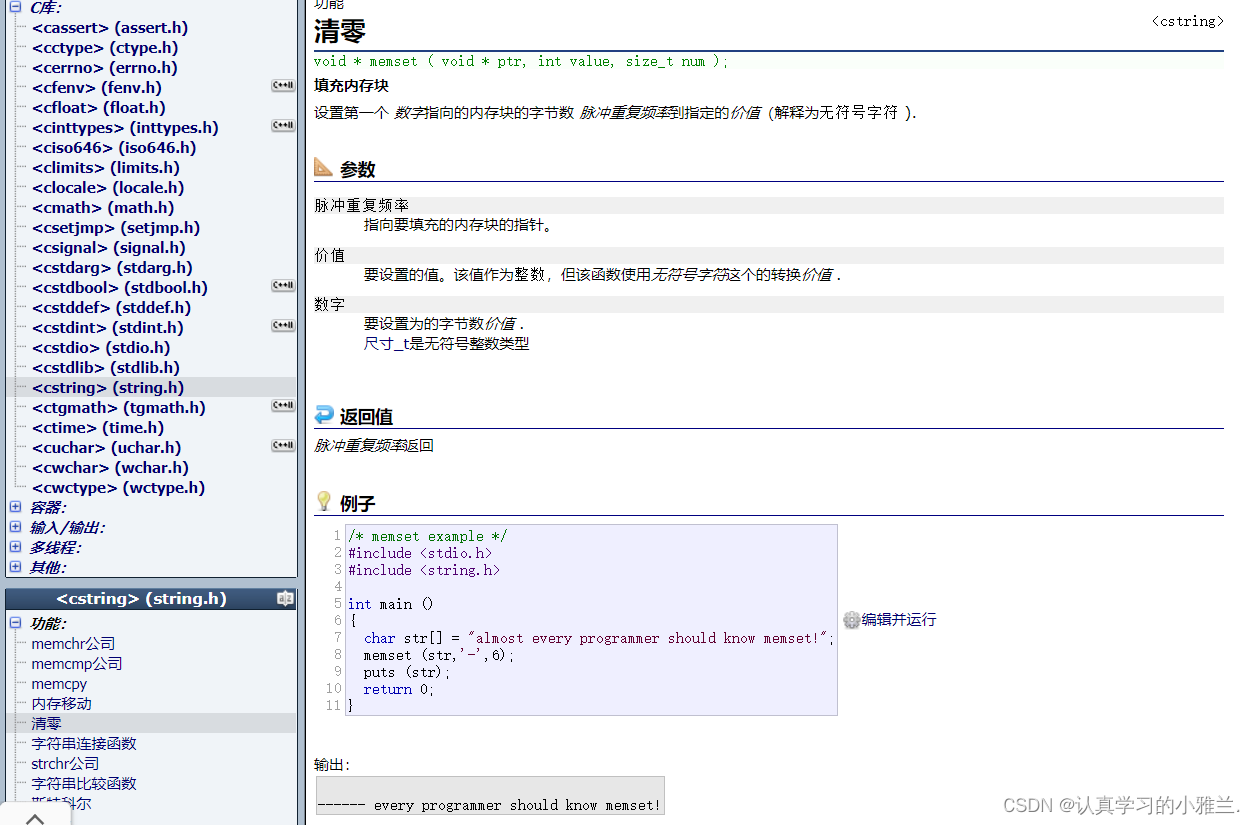Screen dimensions: 1255x825
Task: Open the <cstring> link at top right
Action: [x=1187, y=21]
